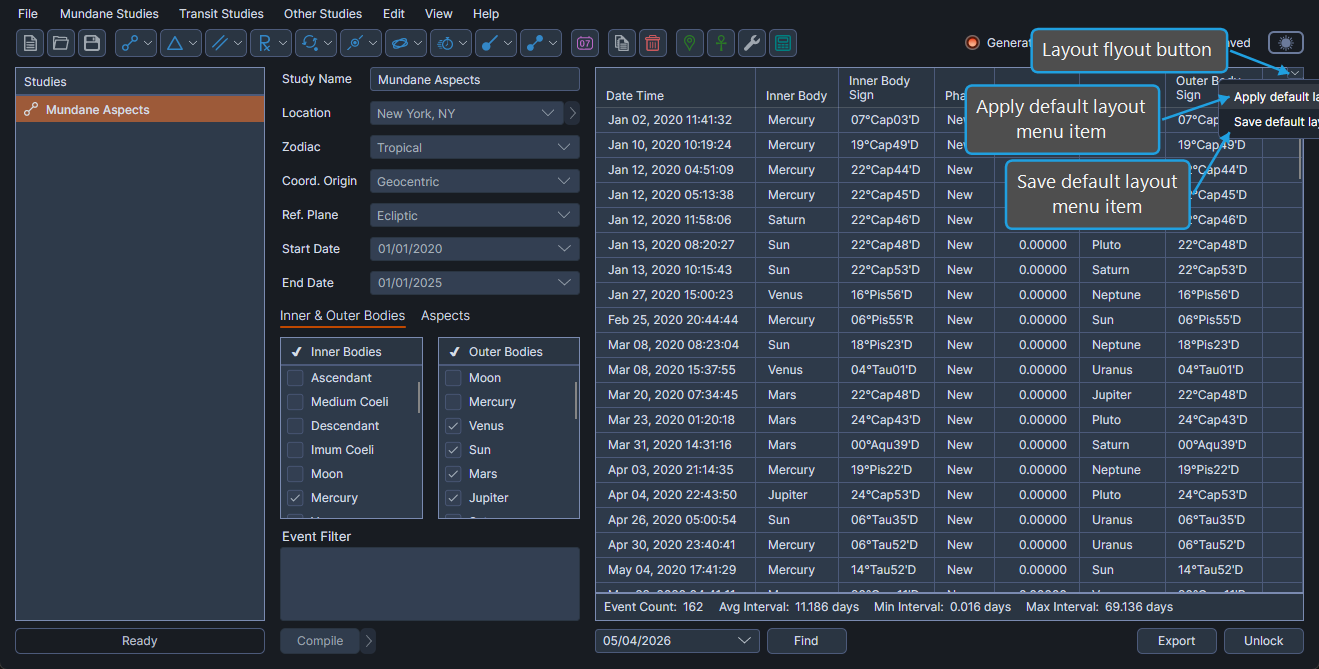1319x669 pixels.
Task: Select row Jan 27, 2020 15:00:23
Action: click(x=949, y=295)
